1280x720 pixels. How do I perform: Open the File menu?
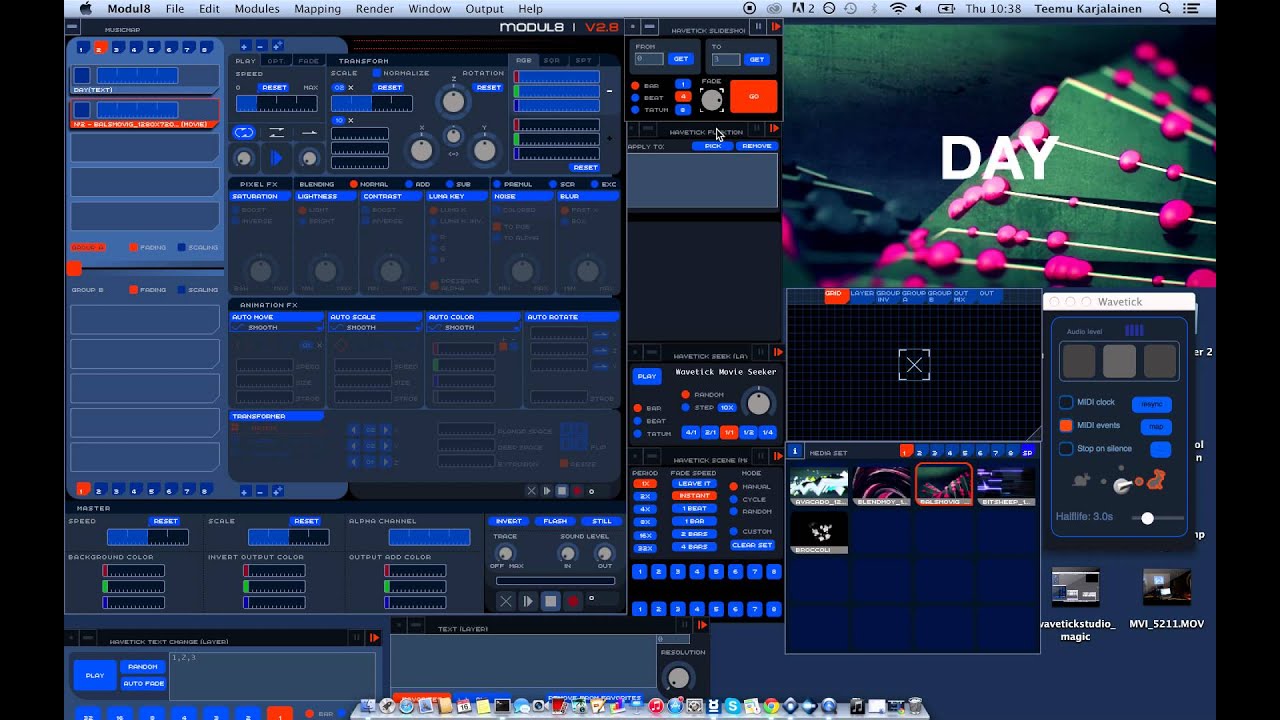point(175,9)
